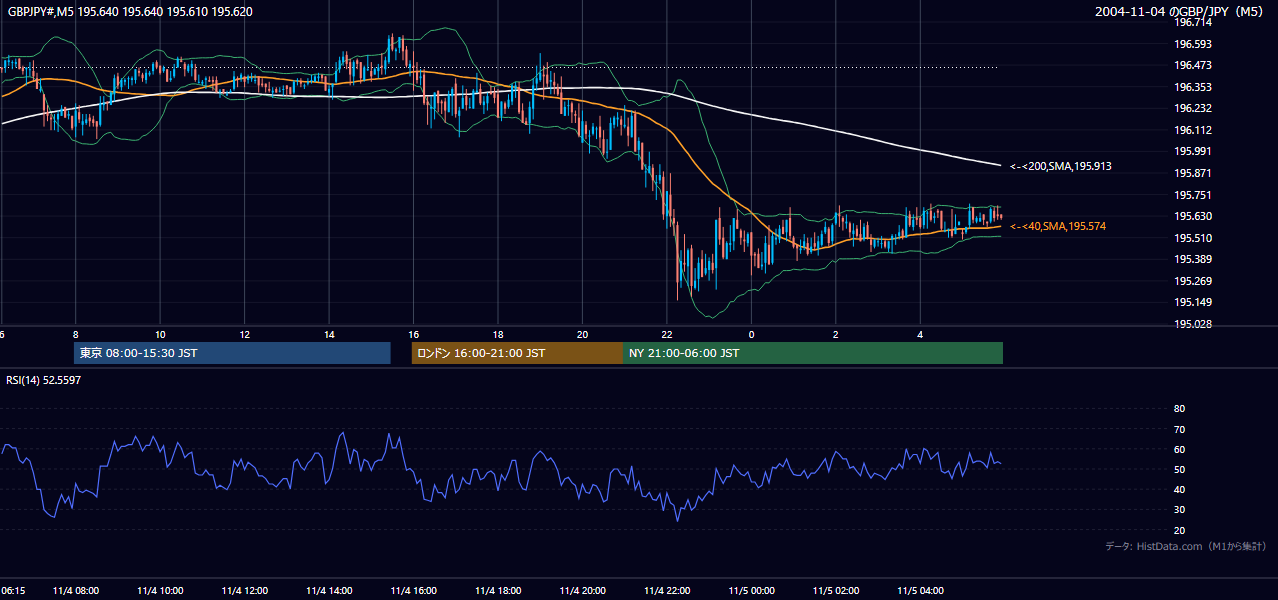The width and height of the screenshot is (1278, 600).
Task: Click the 195.149 price axis label
Action: [1193, 302]
